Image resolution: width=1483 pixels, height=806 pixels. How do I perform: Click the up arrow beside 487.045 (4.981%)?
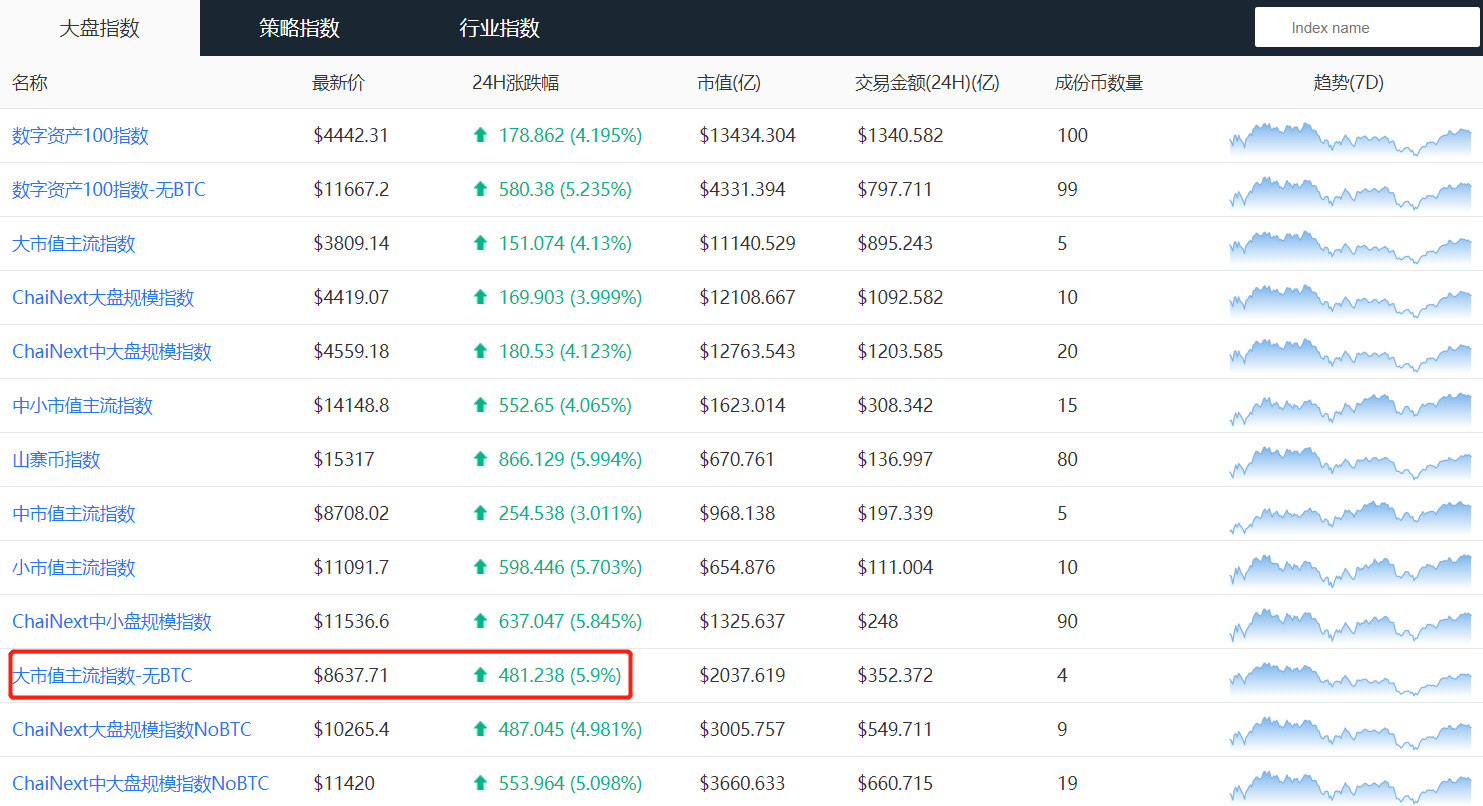(x=481, y=730)
